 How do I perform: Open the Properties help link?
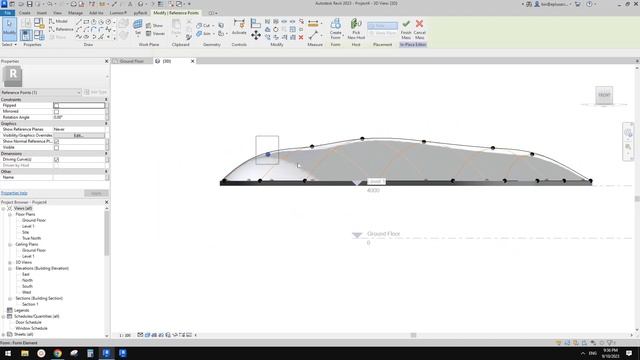[14, 193]
